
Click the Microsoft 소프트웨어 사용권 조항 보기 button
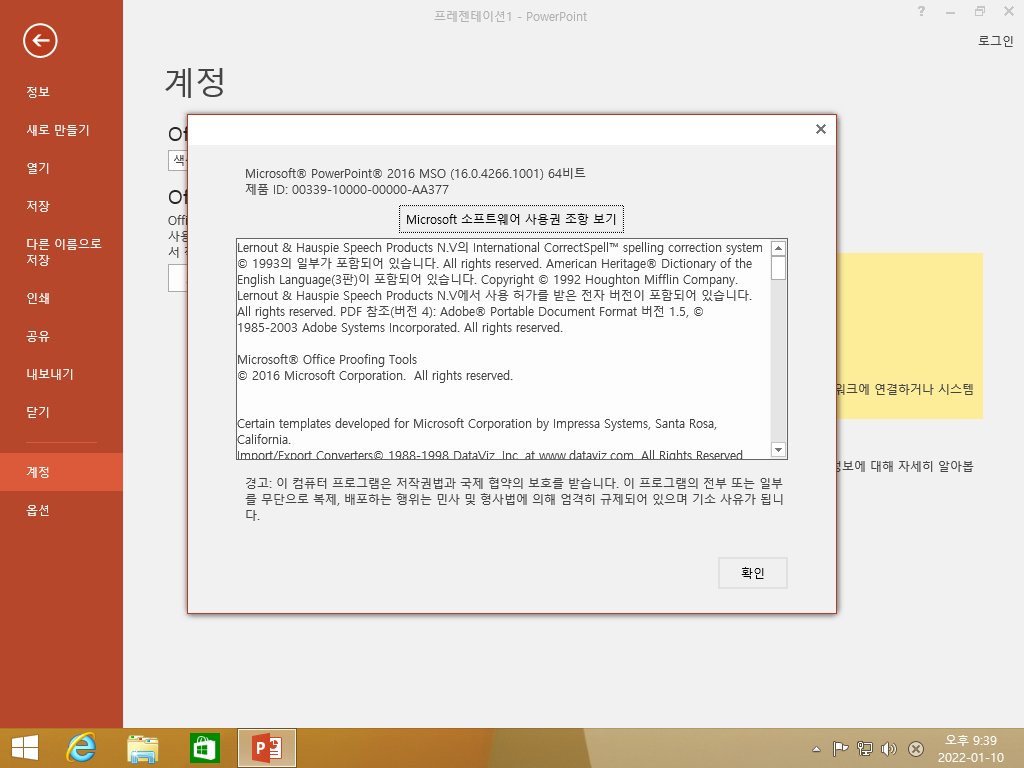(511, 219)
